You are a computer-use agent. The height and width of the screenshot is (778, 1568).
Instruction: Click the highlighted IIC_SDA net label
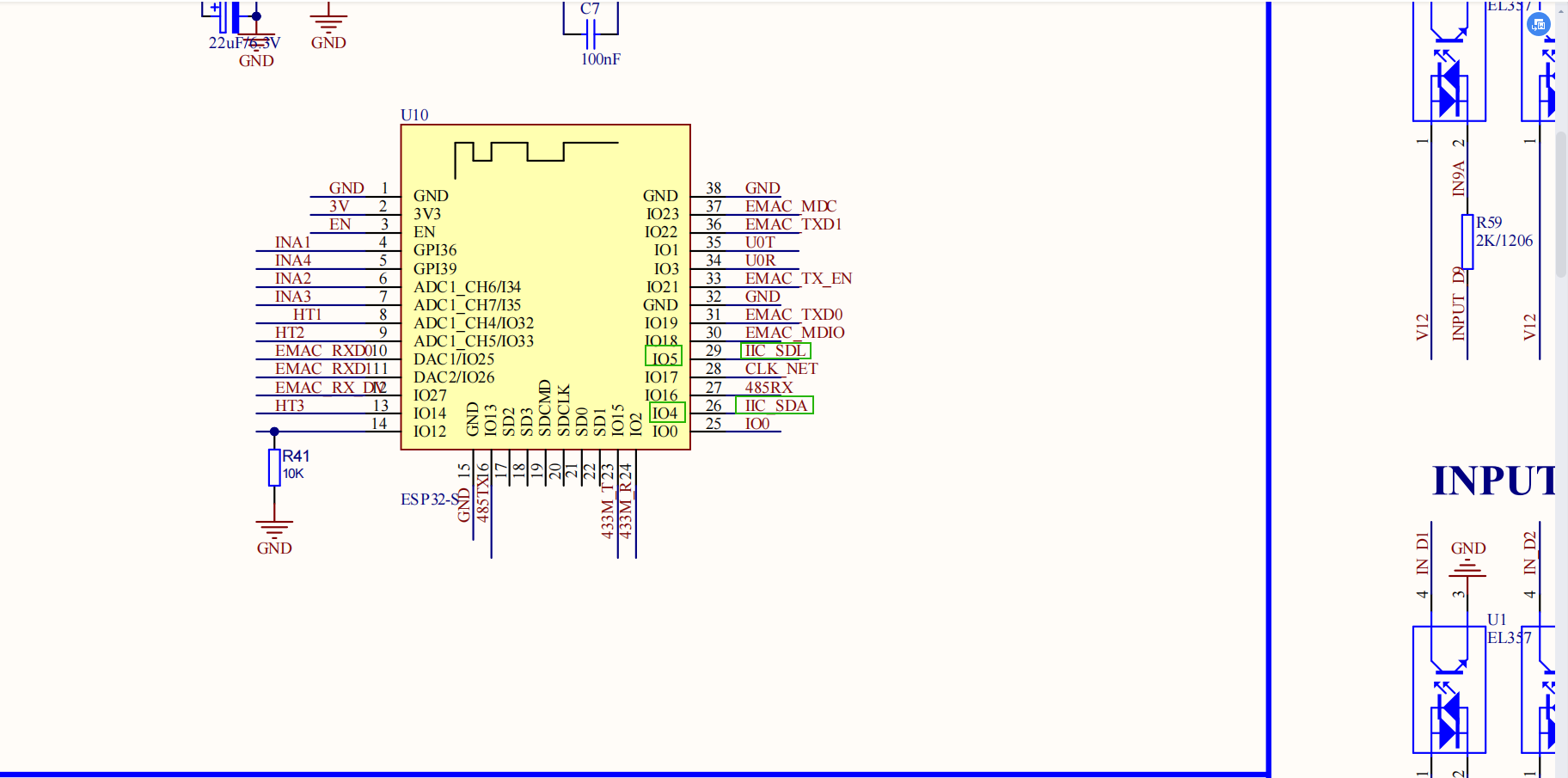coord(775,406)
